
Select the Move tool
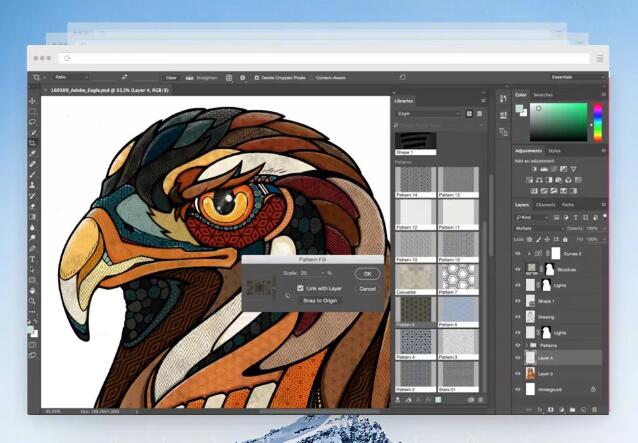[x=33, y=100]
